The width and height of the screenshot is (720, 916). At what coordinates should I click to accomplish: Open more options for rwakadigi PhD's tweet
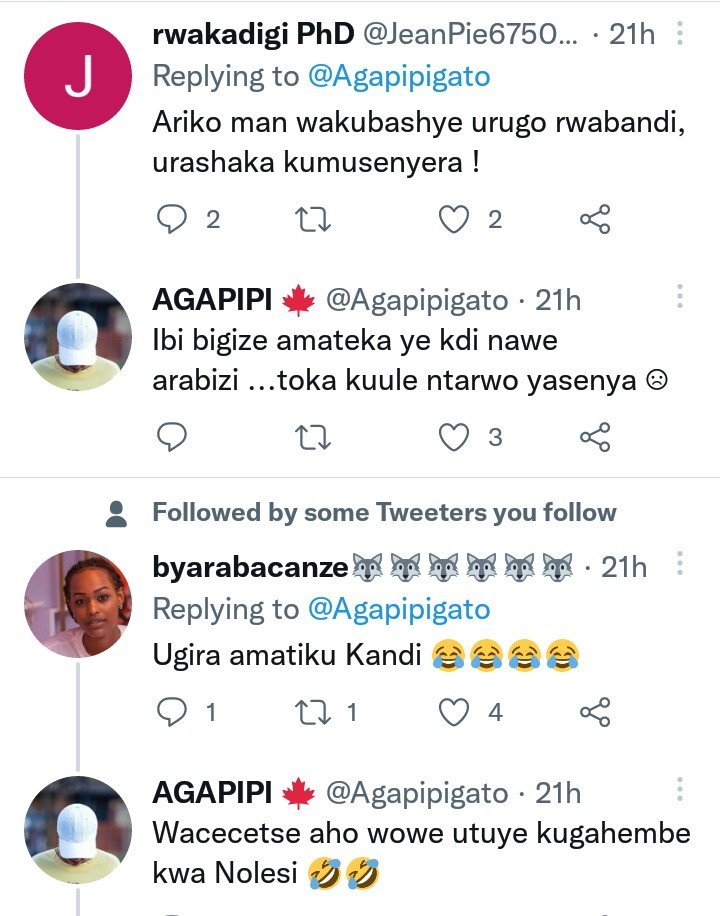coord(680,35)
